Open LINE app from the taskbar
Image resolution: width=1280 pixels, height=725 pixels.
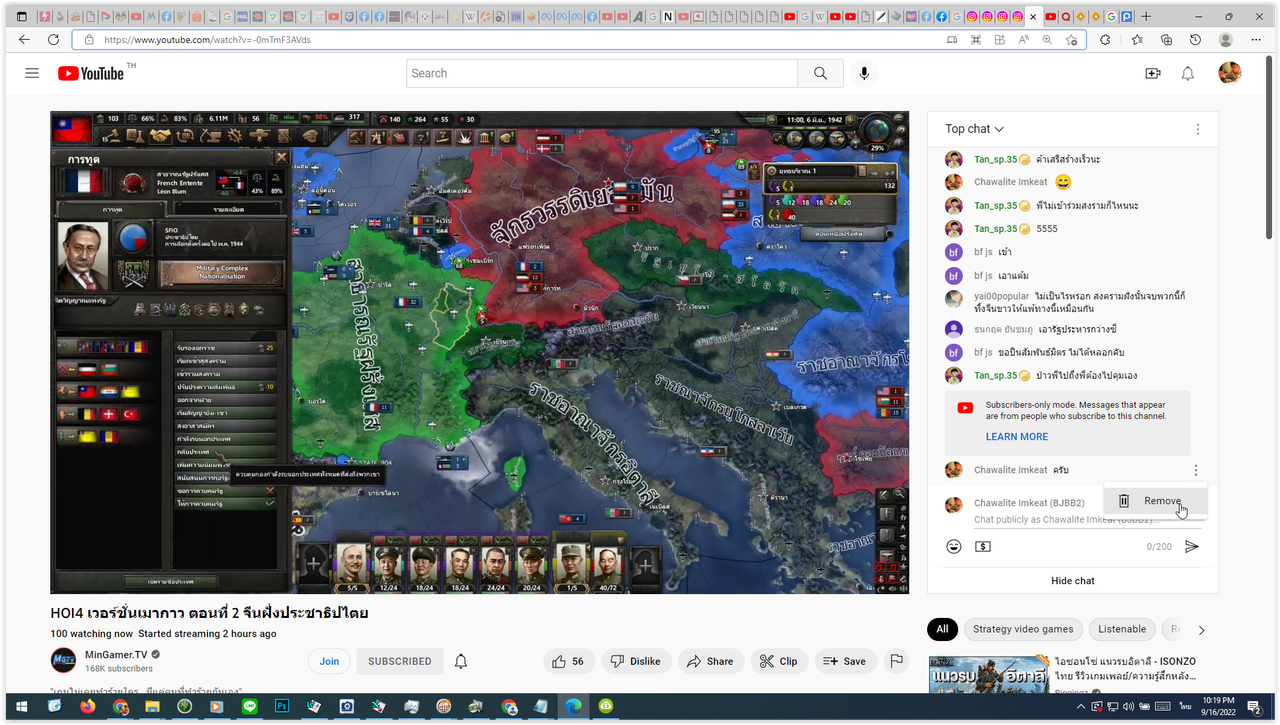pyautogui.click(x=249, y=707)
